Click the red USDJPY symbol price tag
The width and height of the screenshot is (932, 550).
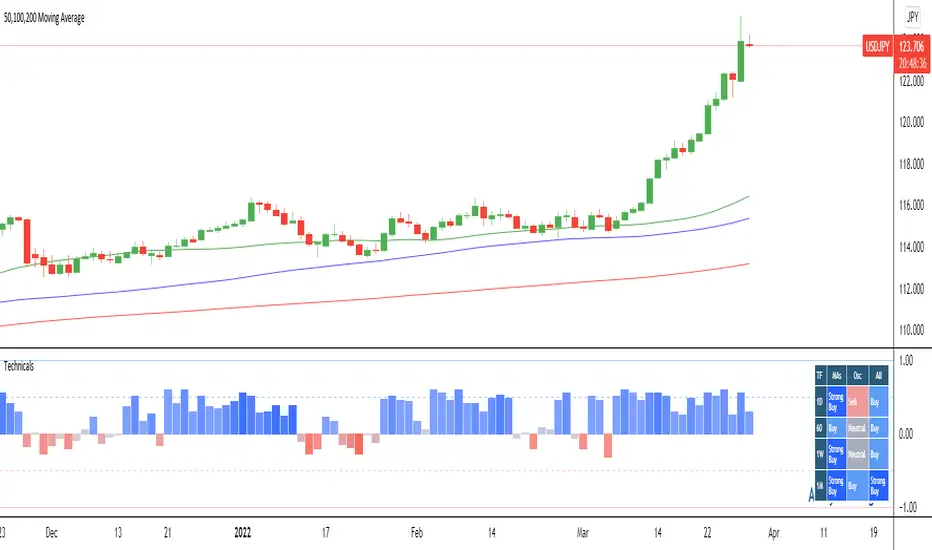coord(877,46)
